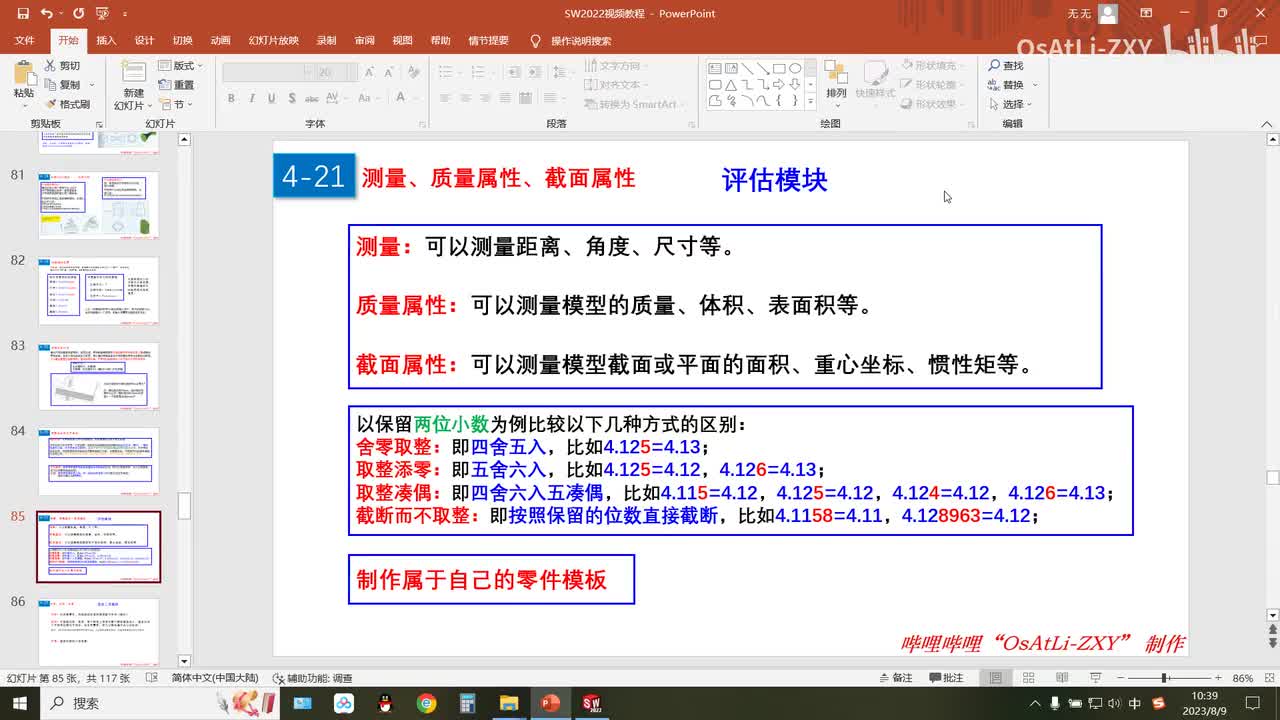Click the user account avatar icon
Screen dimensions: 1280x720
1107,14
